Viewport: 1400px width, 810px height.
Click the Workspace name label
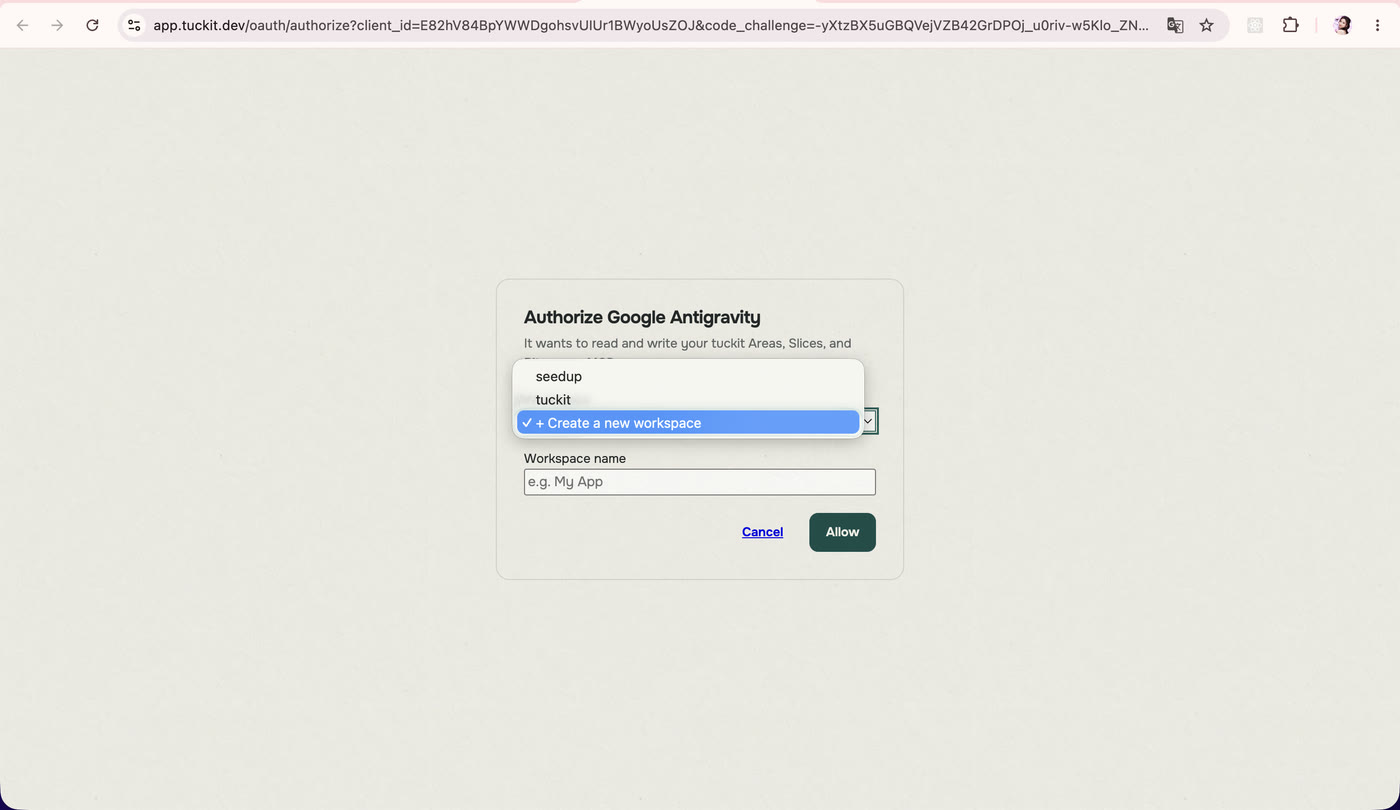(x=575, y=458)
